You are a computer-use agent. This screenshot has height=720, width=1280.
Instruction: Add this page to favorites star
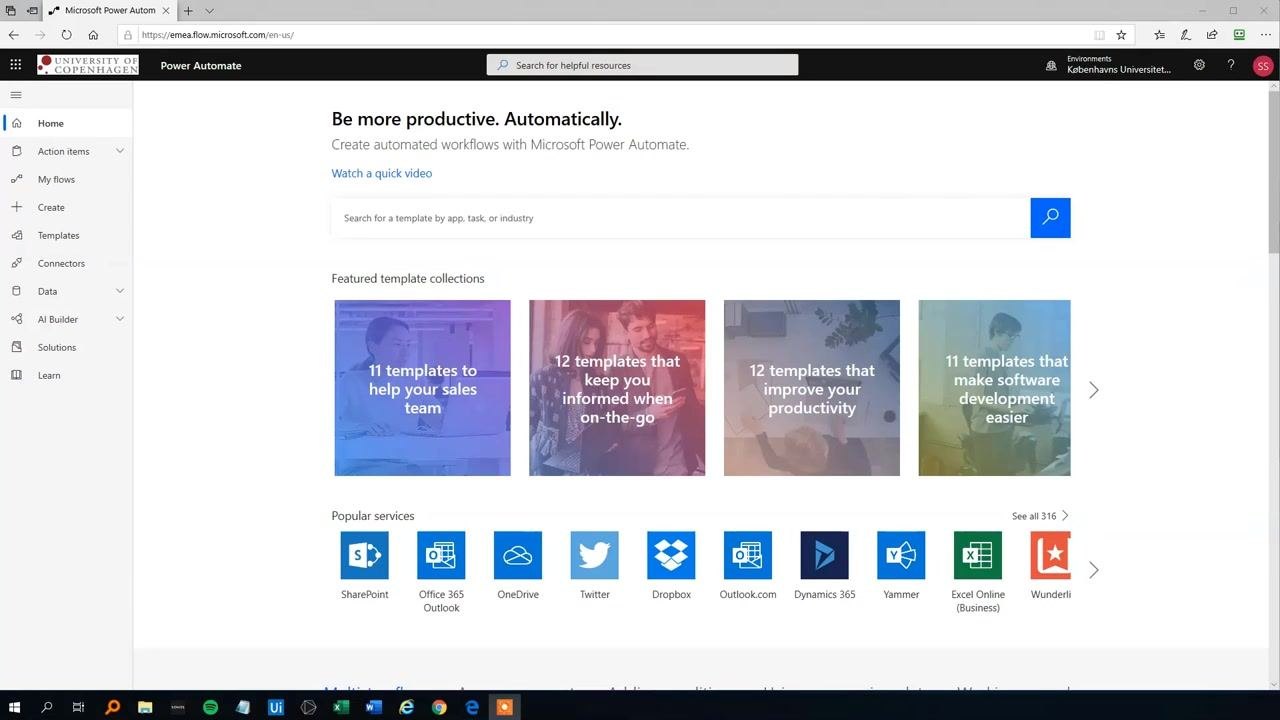[1121, 35]
